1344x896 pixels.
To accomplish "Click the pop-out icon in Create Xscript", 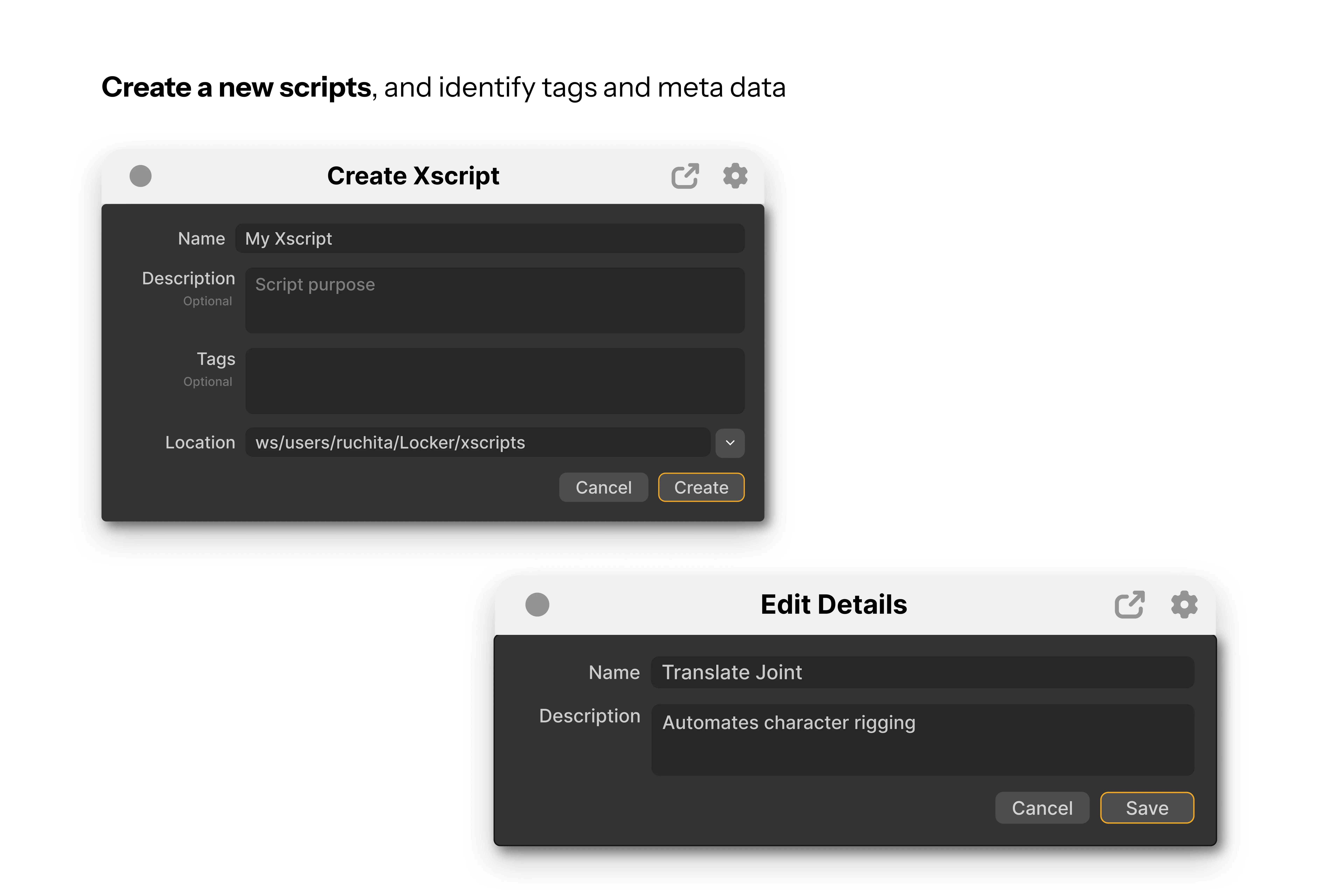I will 685,176.
